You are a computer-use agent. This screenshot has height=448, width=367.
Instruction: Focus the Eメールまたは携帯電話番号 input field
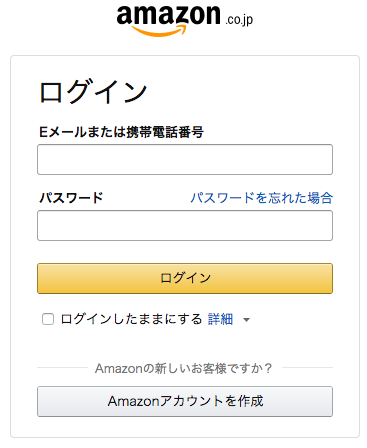(185, 159)
